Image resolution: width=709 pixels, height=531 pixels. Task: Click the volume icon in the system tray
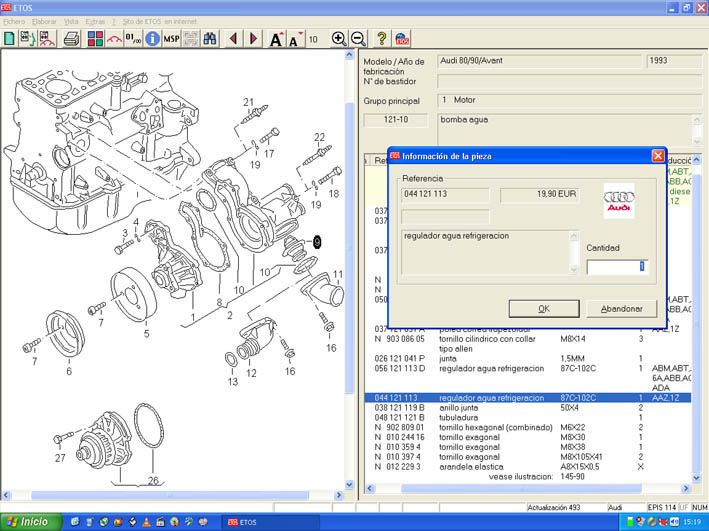point(674,522)
